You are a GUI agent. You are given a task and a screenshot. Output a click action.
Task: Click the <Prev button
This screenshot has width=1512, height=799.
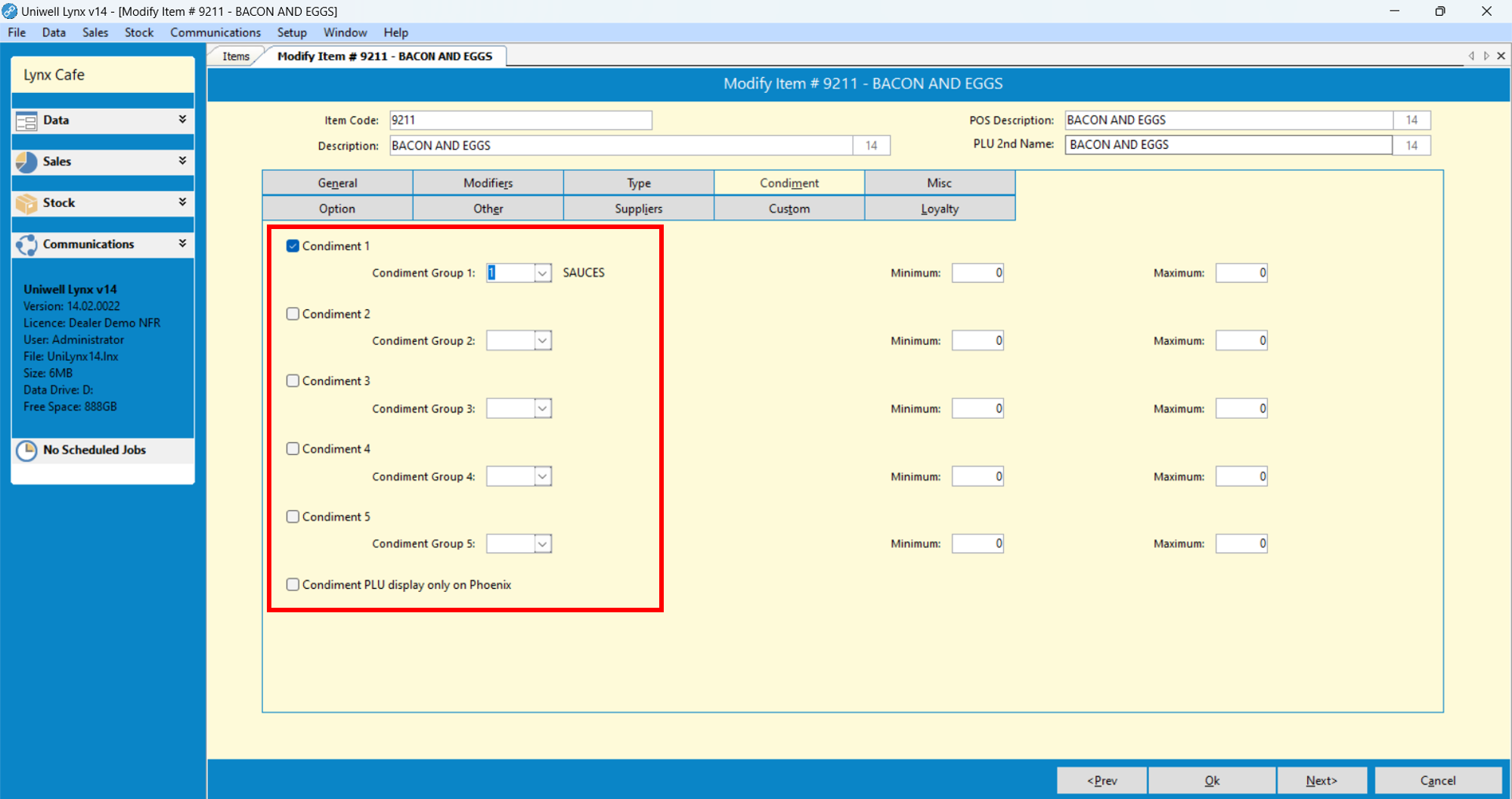pos(1101,781)
